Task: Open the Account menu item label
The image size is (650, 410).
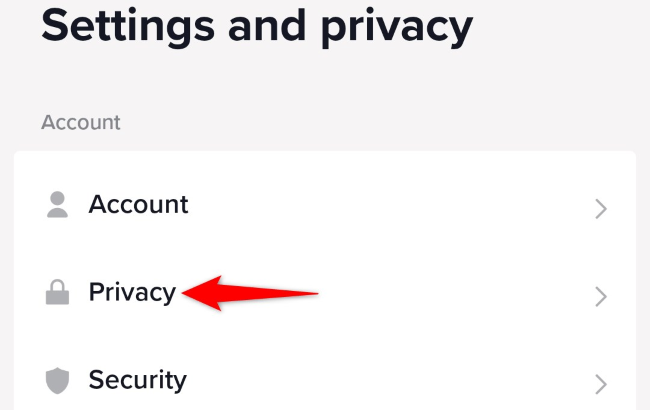Action: [x=138, y=205]
